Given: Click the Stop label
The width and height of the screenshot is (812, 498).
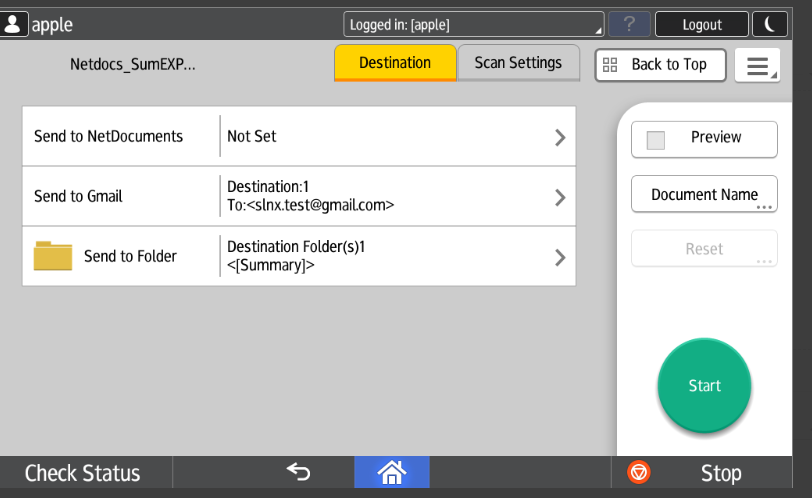Looking at the screenshot, I should coord(721,473).
